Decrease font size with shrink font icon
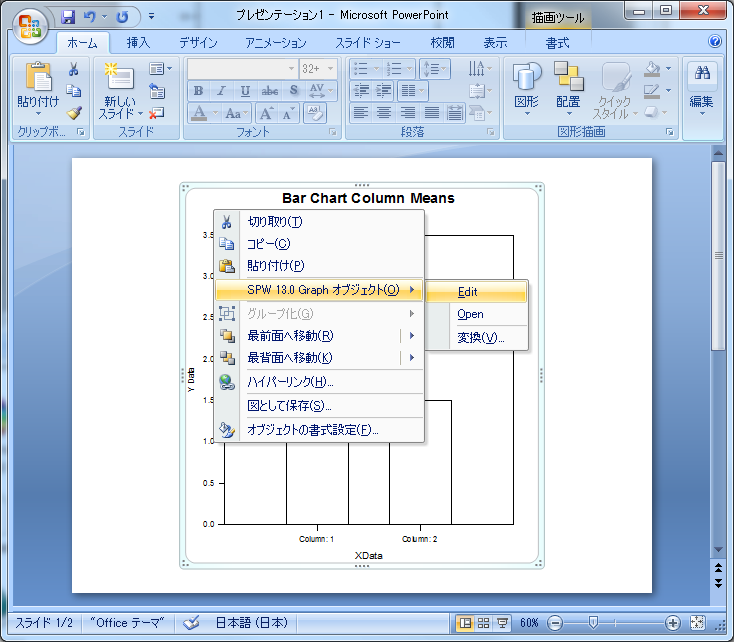Screen dimensions: 734x642 [x=289, y=113]
